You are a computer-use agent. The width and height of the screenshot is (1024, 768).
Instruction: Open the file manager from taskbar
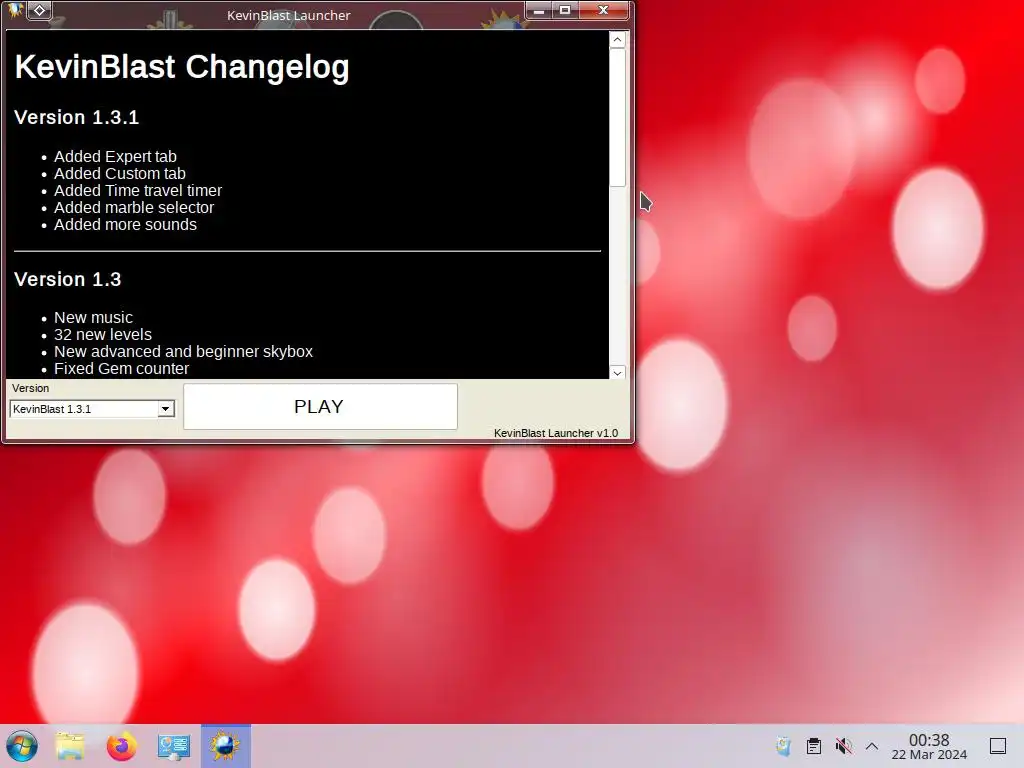tap(70, 746)
